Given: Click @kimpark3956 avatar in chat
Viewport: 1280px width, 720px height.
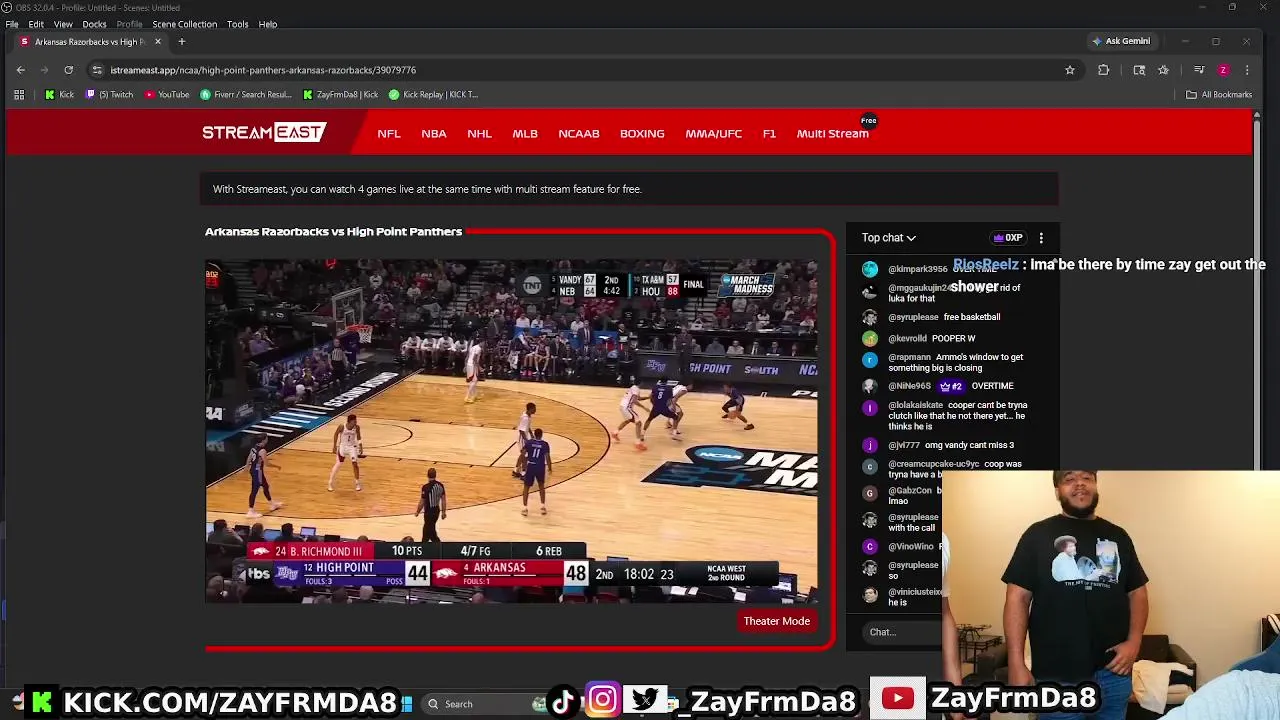Looking at the screenshot, I should 870,269.
